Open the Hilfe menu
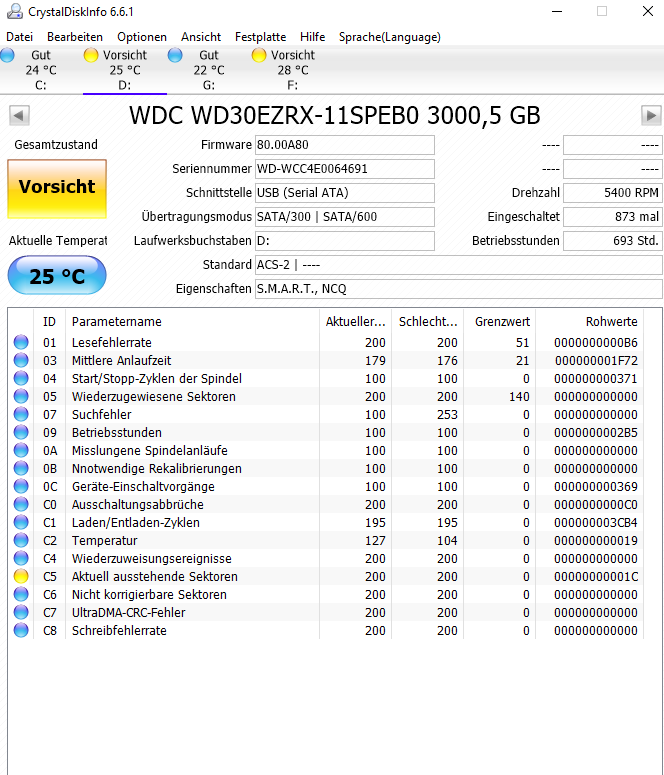The height and width of the screenshot is (775, 664). [x=312, y=37]
